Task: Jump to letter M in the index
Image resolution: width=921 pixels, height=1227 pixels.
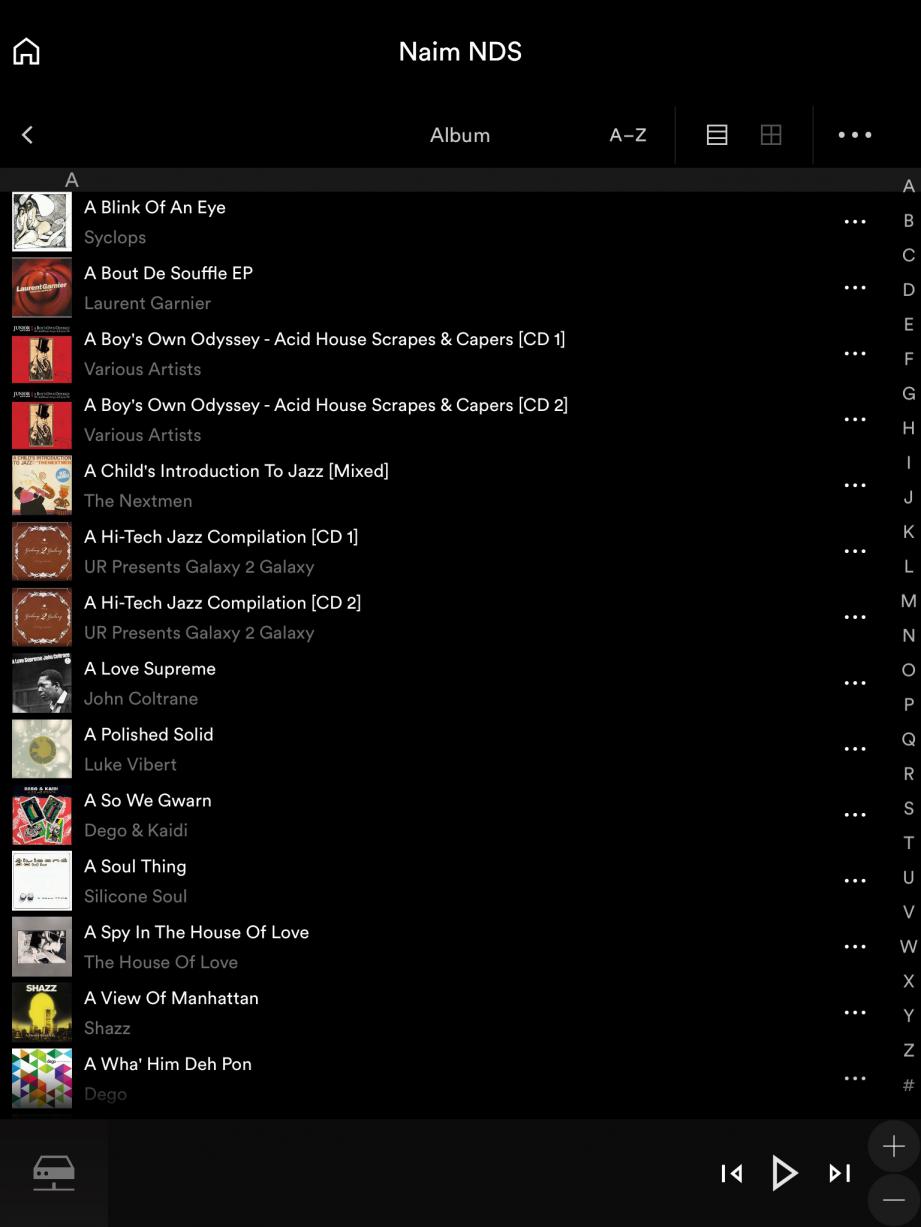Action: [908, 601]
